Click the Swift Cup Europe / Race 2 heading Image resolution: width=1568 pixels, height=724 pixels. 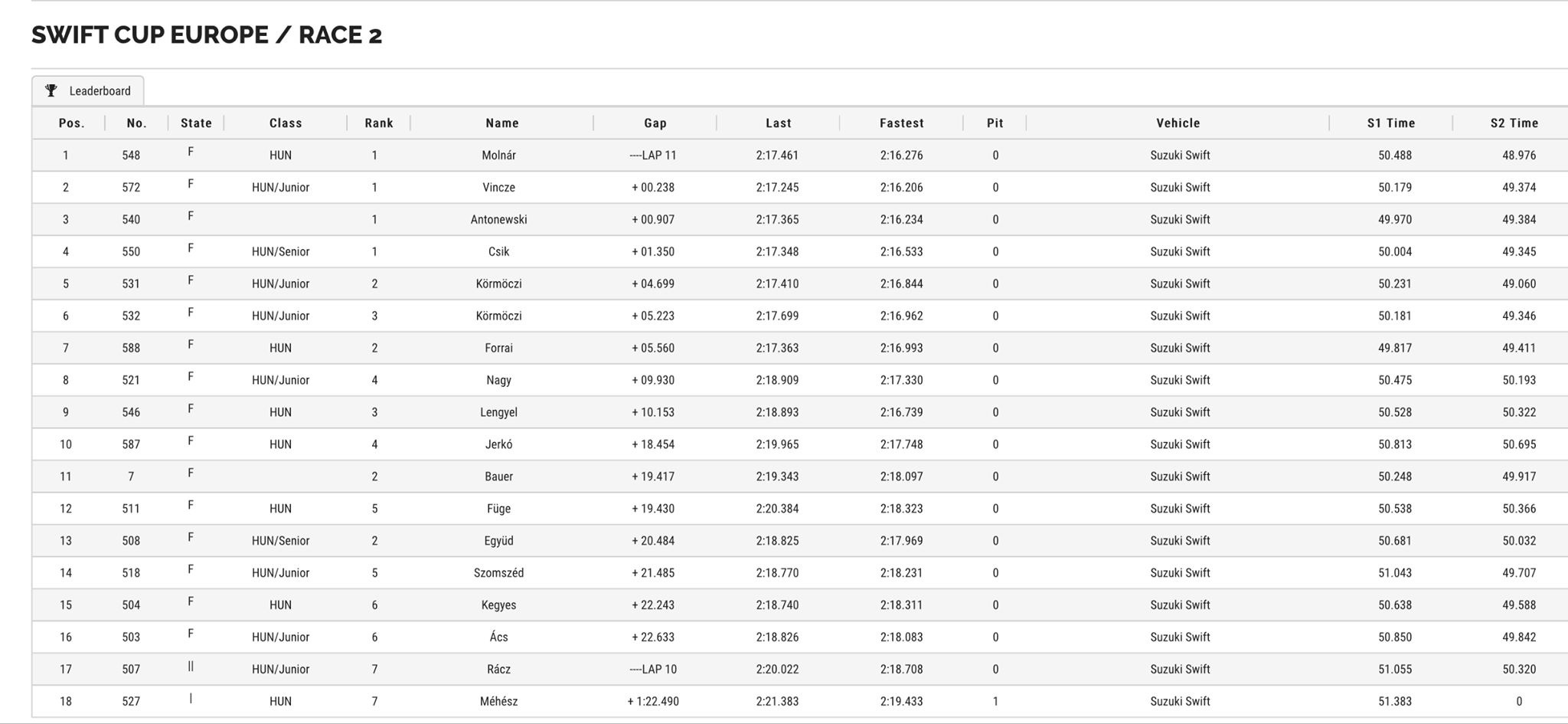[207, 34]
